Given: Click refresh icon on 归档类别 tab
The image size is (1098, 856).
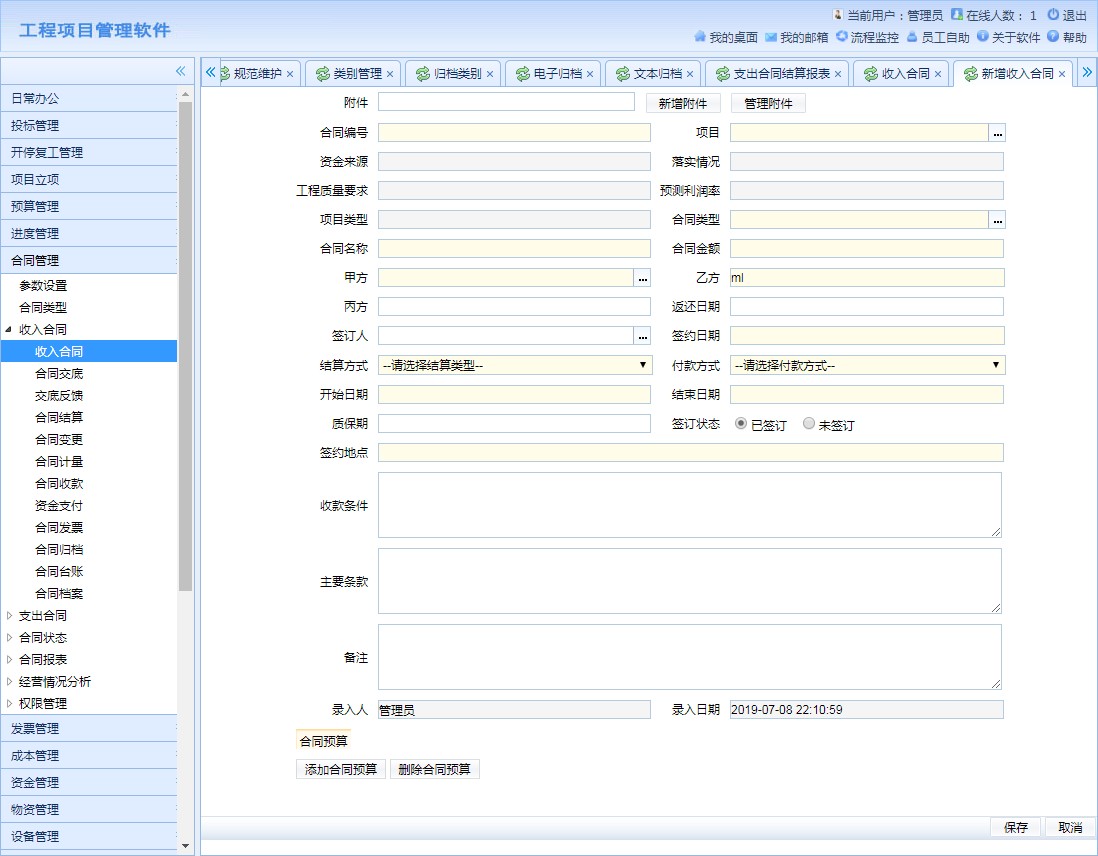Looking at the screenshot, I should pyautogui.click(x=422, y=74).
